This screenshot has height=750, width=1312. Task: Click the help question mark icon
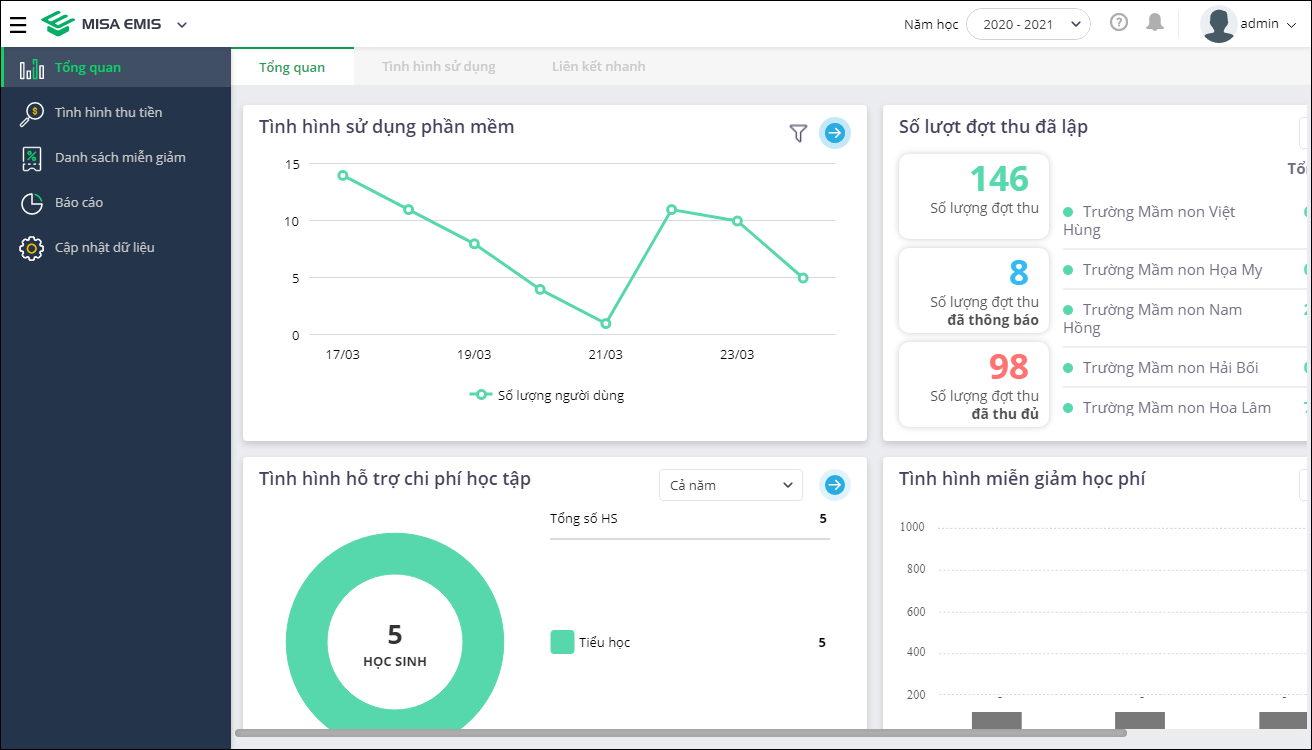click(1119, 22)
